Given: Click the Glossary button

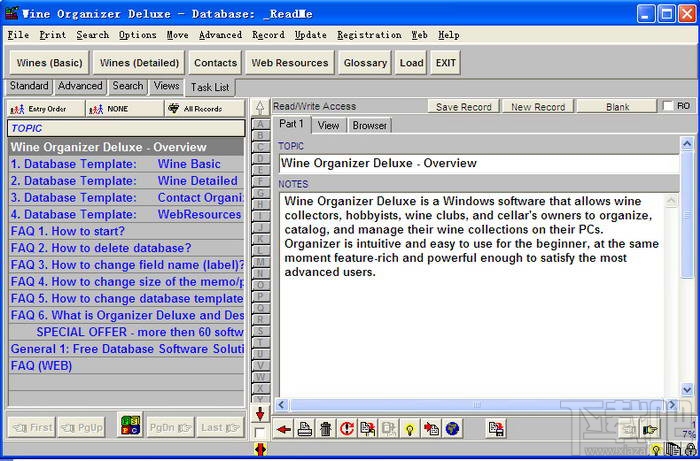Looking at the screenshot, I should pos(365,63).
